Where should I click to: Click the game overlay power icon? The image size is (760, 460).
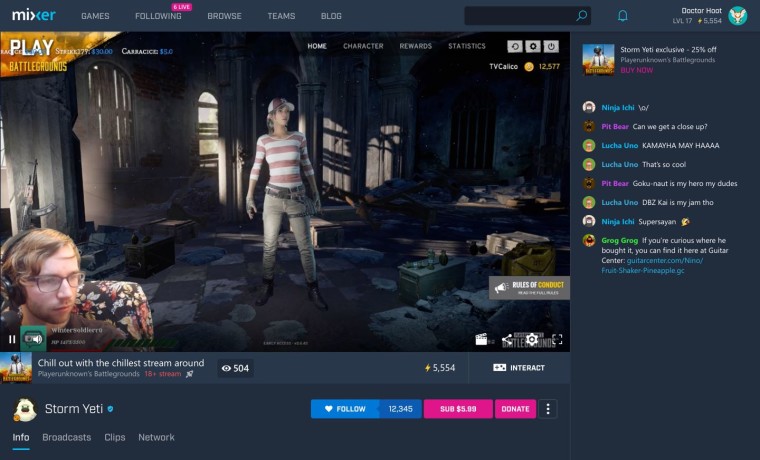[x=551, y=46]
